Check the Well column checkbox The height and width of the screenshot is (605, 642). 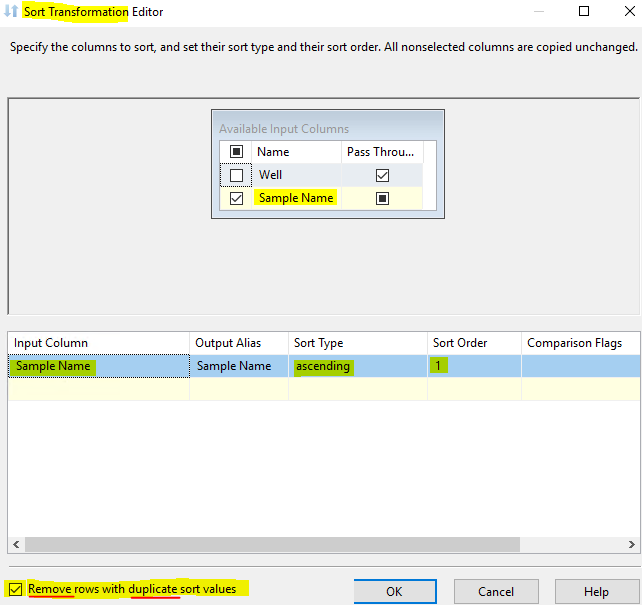pos(236,175)
